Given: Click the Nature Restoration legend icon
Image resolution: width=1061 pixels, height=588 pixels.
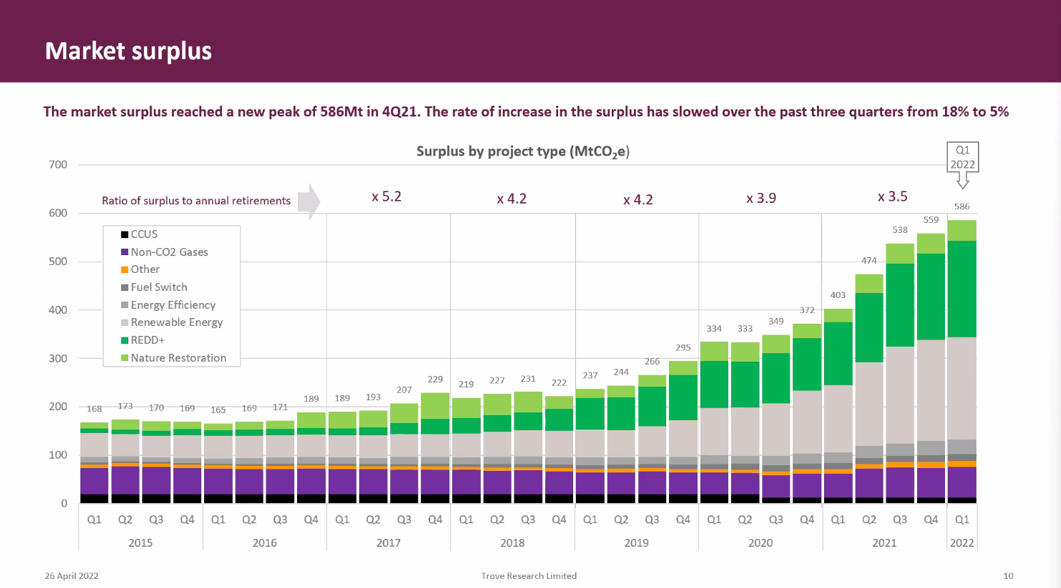Looking at the screenshot, I should click(x=124, y=356).
